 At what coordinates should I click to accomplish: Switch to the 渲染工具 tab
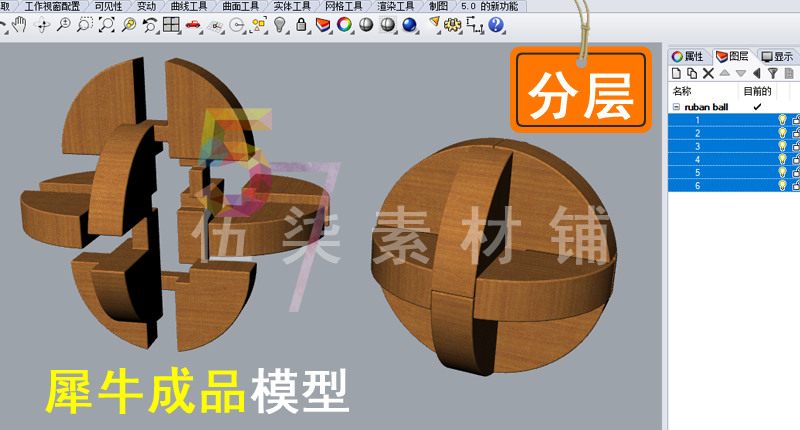(395, 6)
